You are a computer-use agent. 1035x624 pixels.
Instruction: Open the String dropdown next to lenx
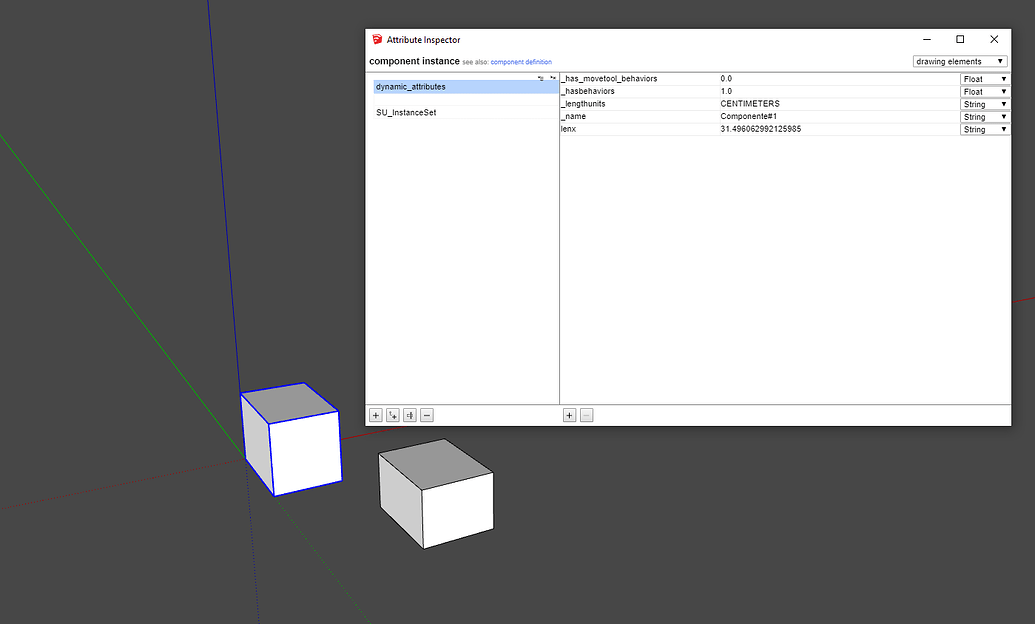pos(984,129)
